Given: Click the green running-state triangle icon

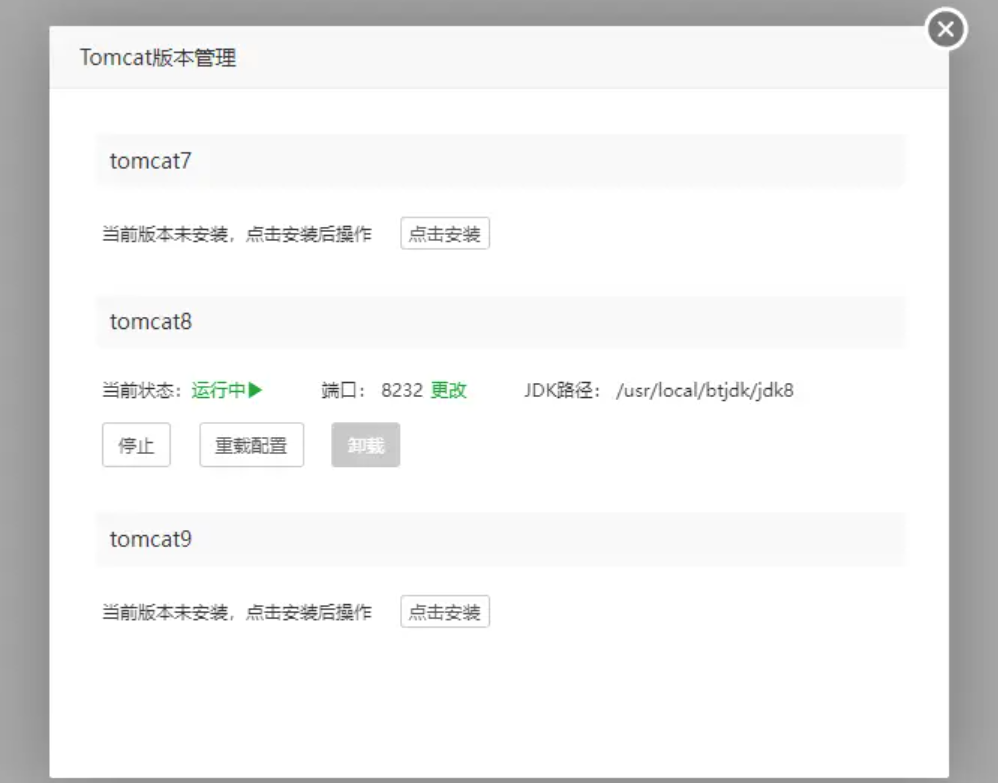Looking at the screenshot, I should (256, 390).
